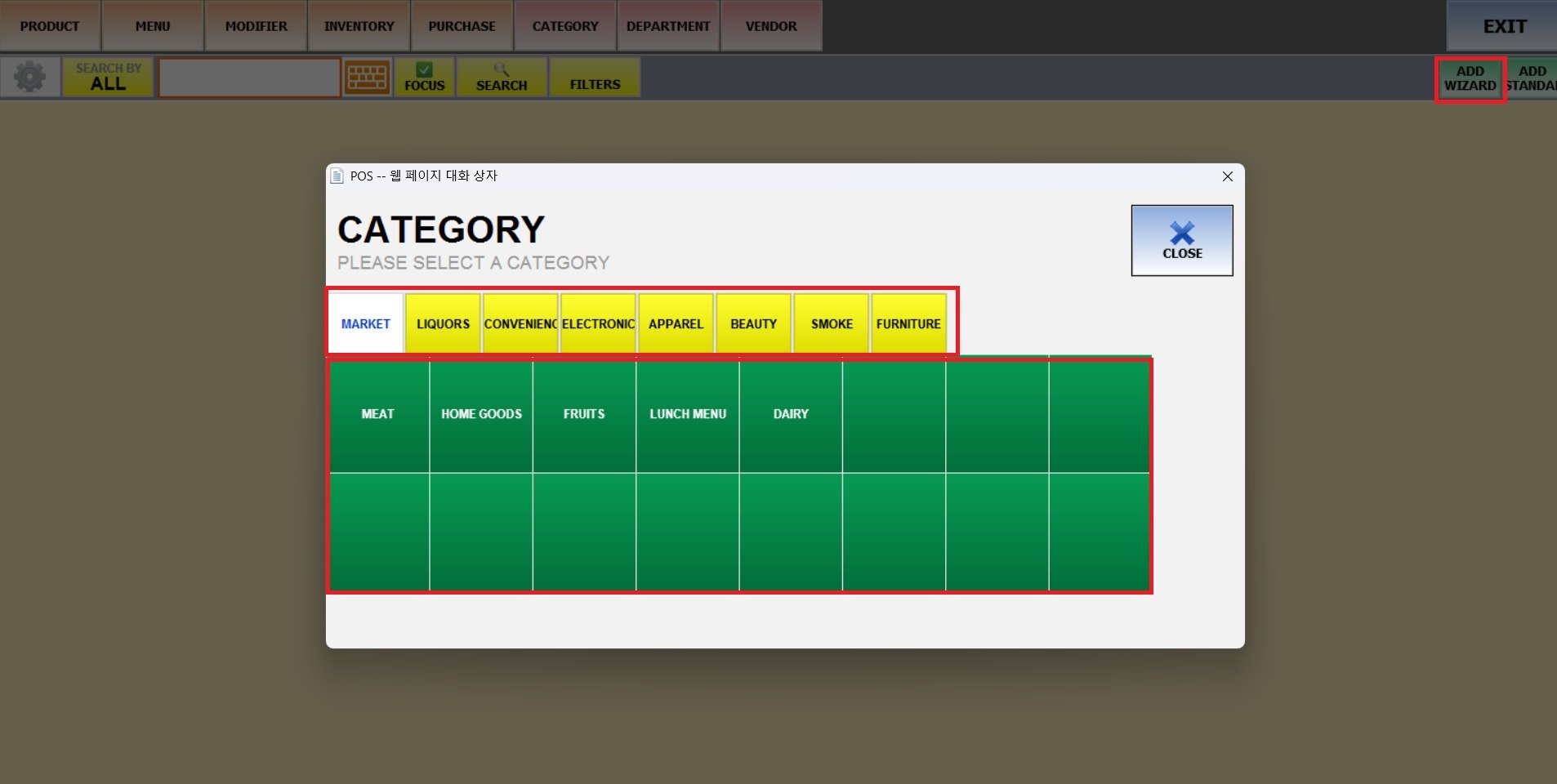Image resolution: width=1557 pixels, height=784 pixels.
Task: Choose the FURNITURE category tab
Action: (908, 324)
